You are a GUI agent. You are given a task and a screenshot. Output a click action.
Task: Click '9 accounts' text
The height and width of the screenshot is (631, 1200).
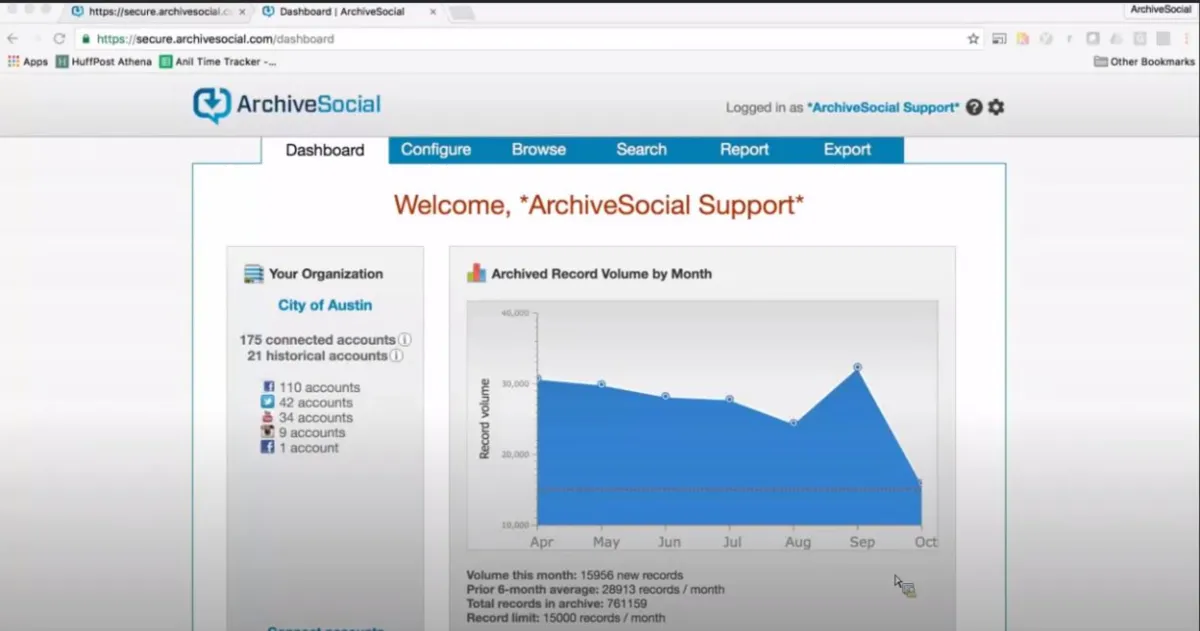312,432
